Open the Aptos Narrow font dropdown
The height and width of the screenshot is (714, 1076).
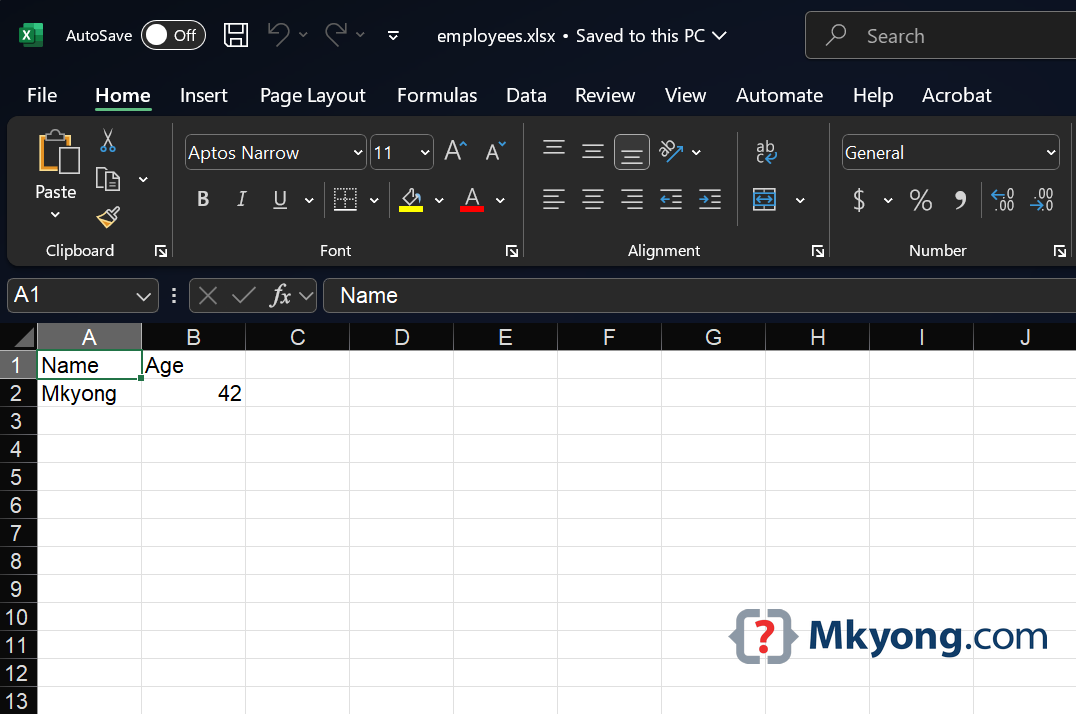(358, 153)
